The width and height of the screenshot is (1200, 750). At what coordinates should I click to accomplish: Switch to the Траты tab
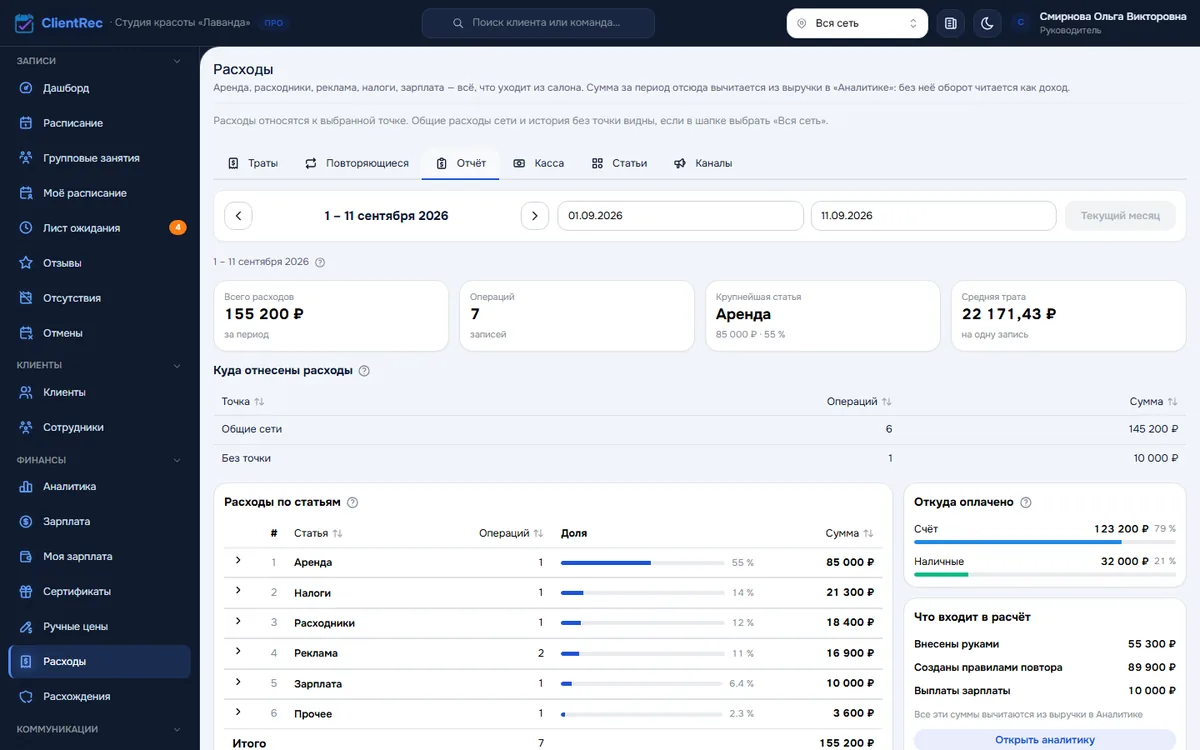pos(252,163)
